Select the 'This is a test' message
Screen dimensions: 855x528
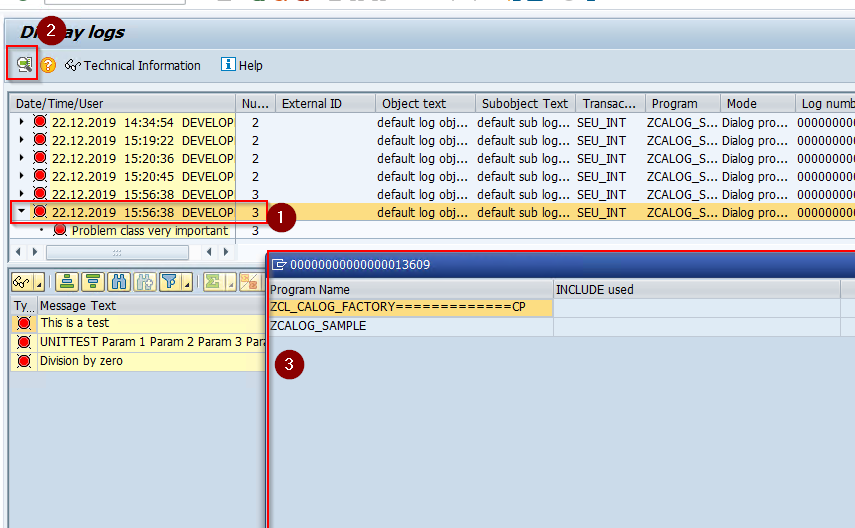coord(152,323)
